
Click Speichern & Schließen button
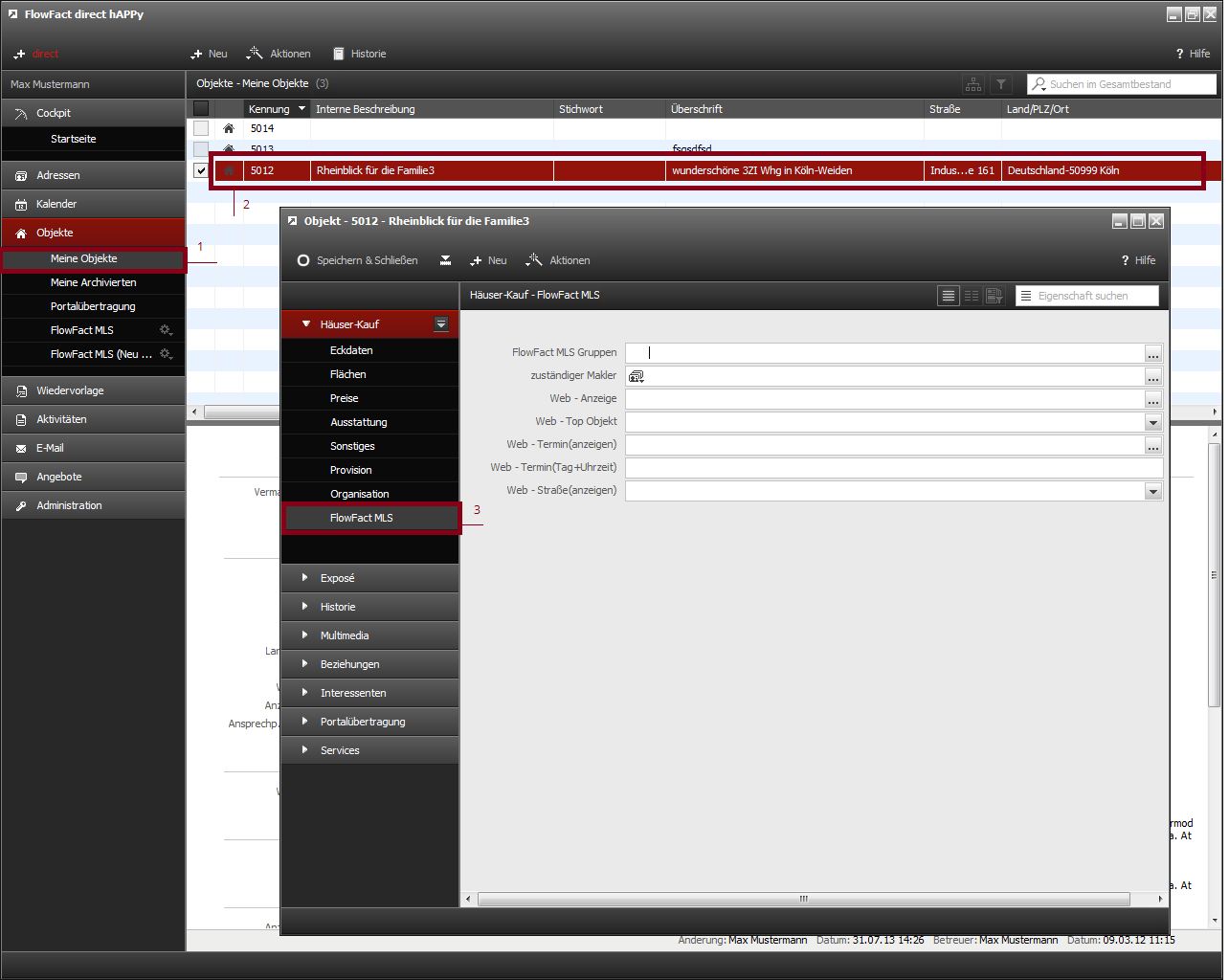tap(357, 260)
